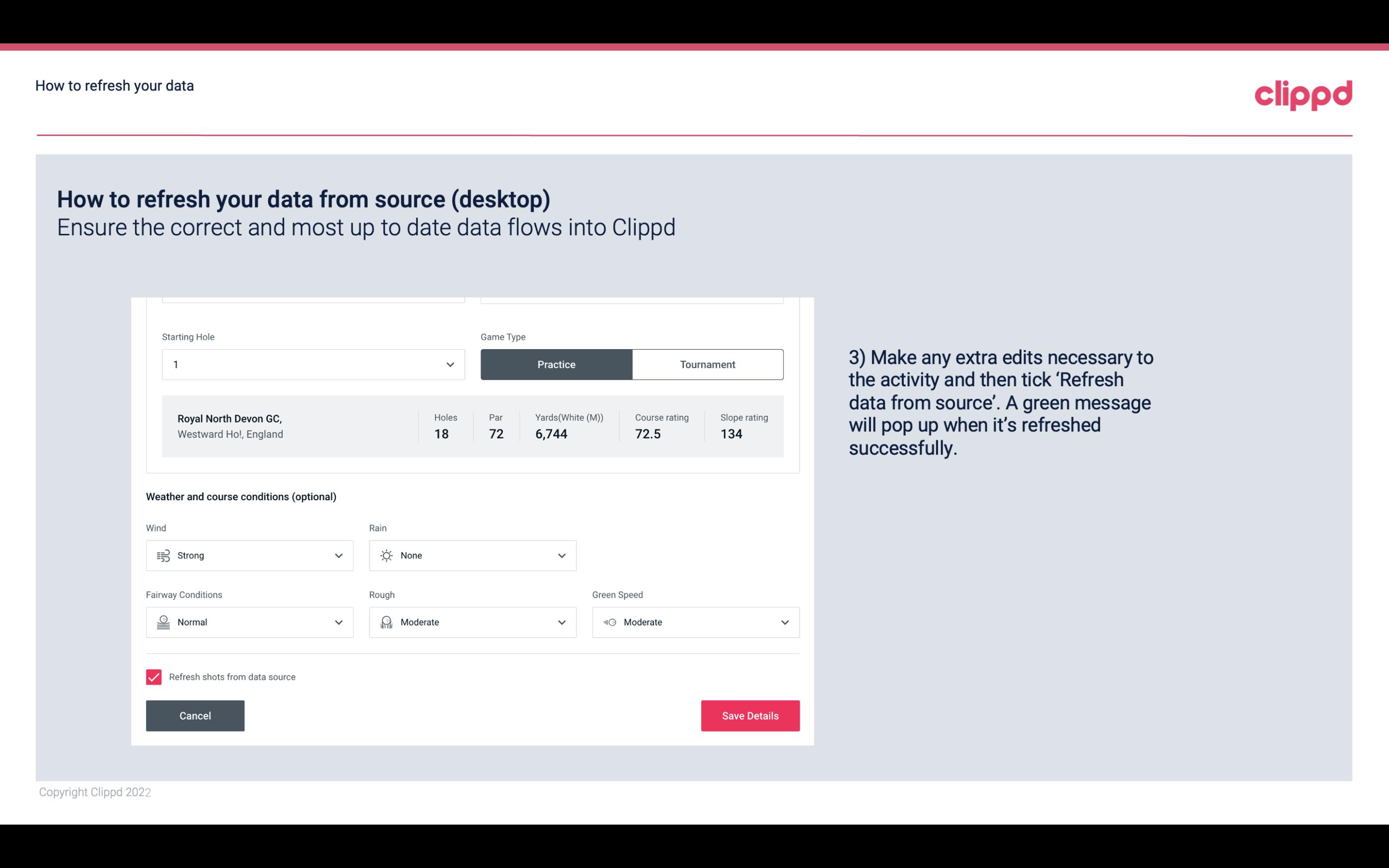Toggle Practice game type selection
The width and height of the screenshot is (1389, 868).
pos(557,364)
